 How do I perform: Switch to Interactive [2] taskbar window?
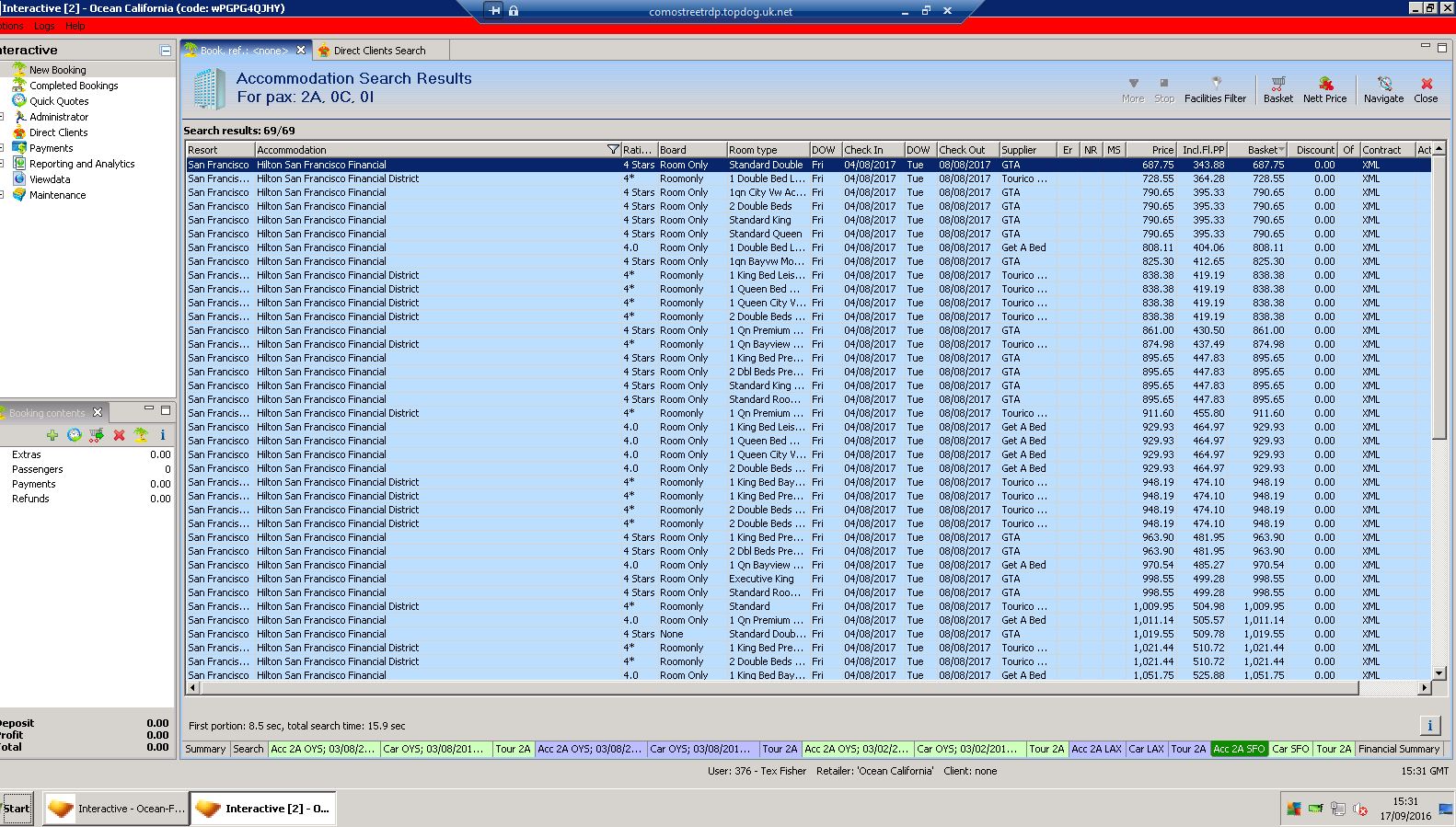[x=263, y=809]
